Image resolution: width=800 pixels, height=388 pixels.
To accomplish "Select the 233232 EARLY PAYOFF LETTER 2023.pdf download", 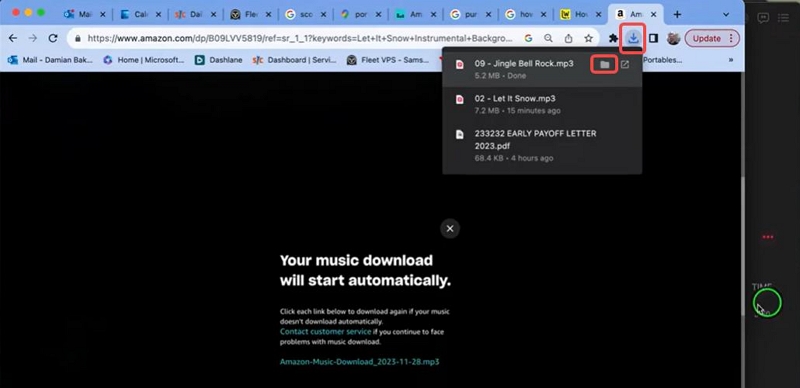I will [x=542, y=146].
